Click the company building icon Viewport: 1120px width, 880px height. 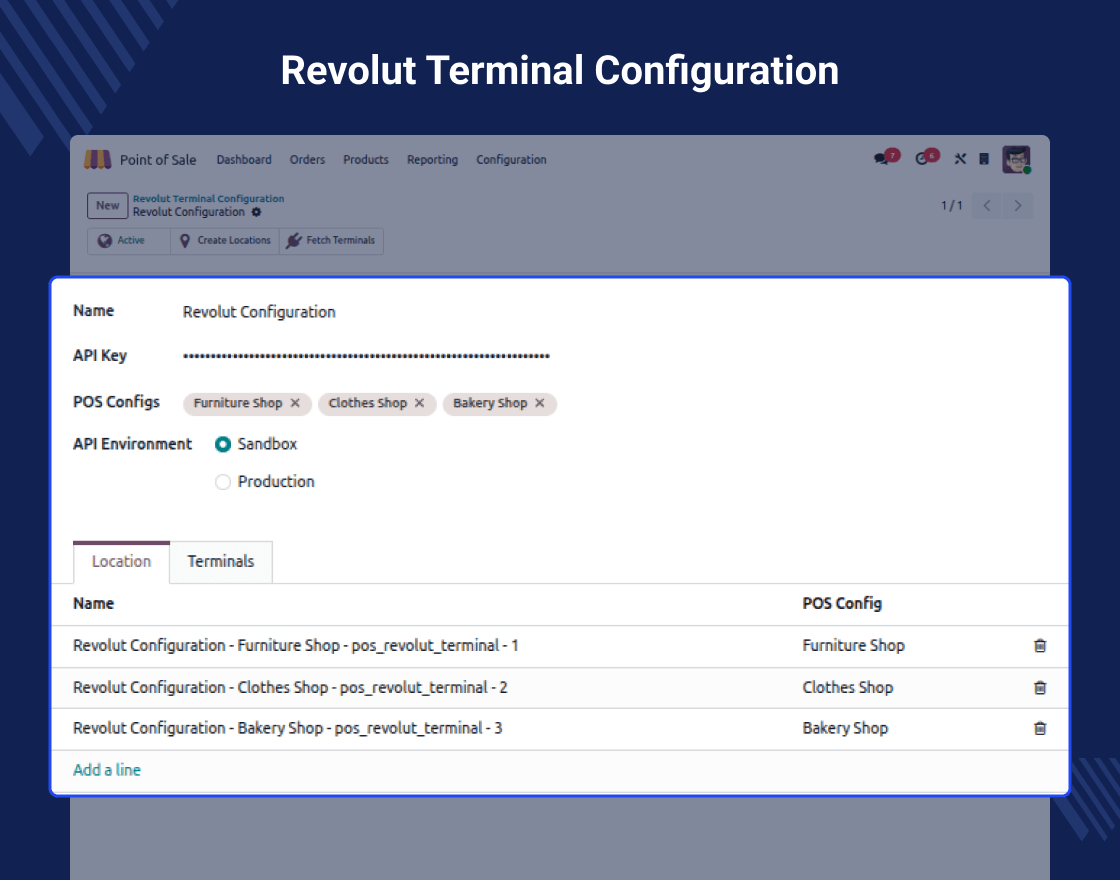[984, 159]
